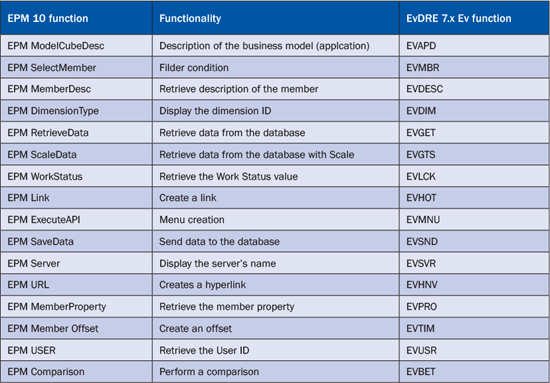Select the Retrieve the Work Status value cell
Image resolution: width=550 pixels, height=383 pixels.
[276, 176]
